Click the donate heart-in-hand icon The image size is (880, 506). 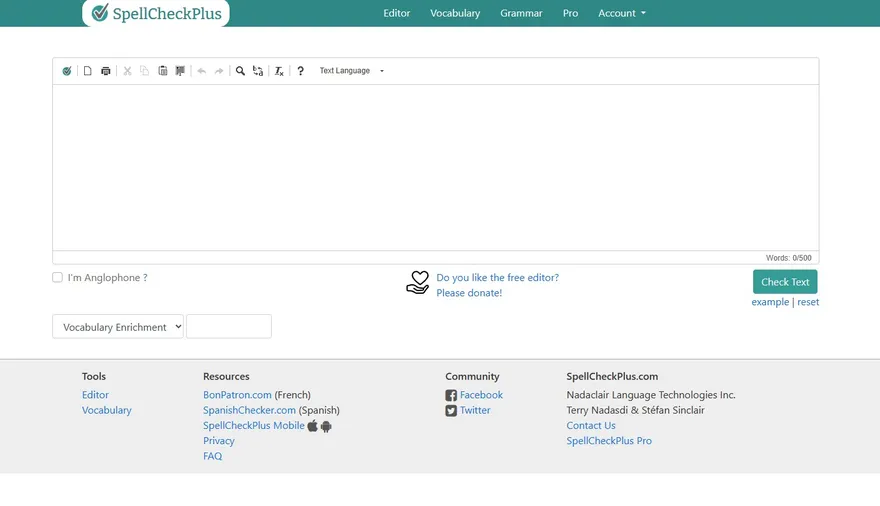(417, 283)
